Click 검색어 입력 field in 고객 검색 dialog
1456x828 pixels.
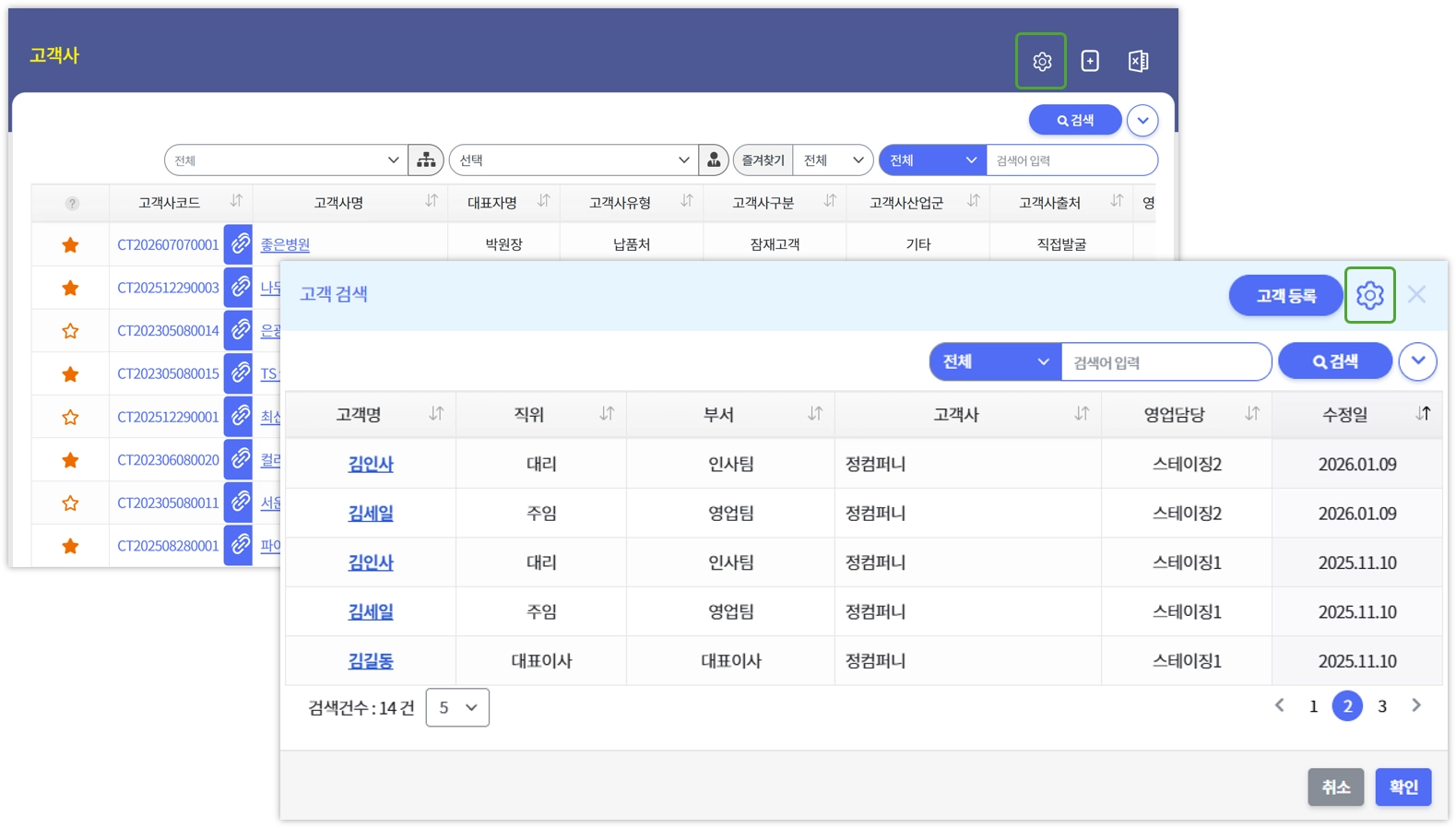[x=1166, y=361]
